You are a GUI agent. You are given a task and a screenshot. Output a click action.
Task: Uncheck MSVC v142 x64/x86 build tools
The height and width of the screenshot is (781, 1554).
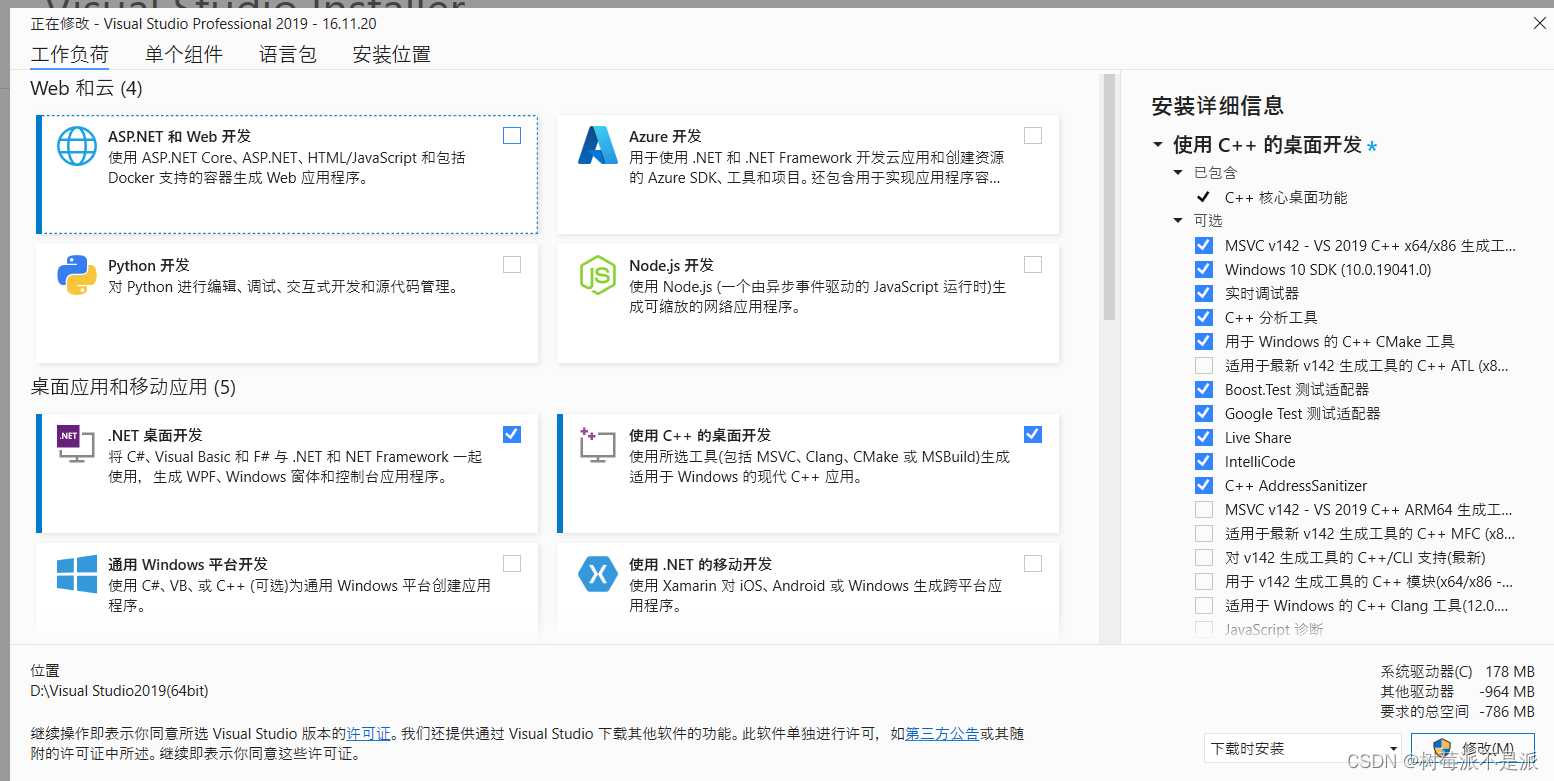coord(1204,245)
